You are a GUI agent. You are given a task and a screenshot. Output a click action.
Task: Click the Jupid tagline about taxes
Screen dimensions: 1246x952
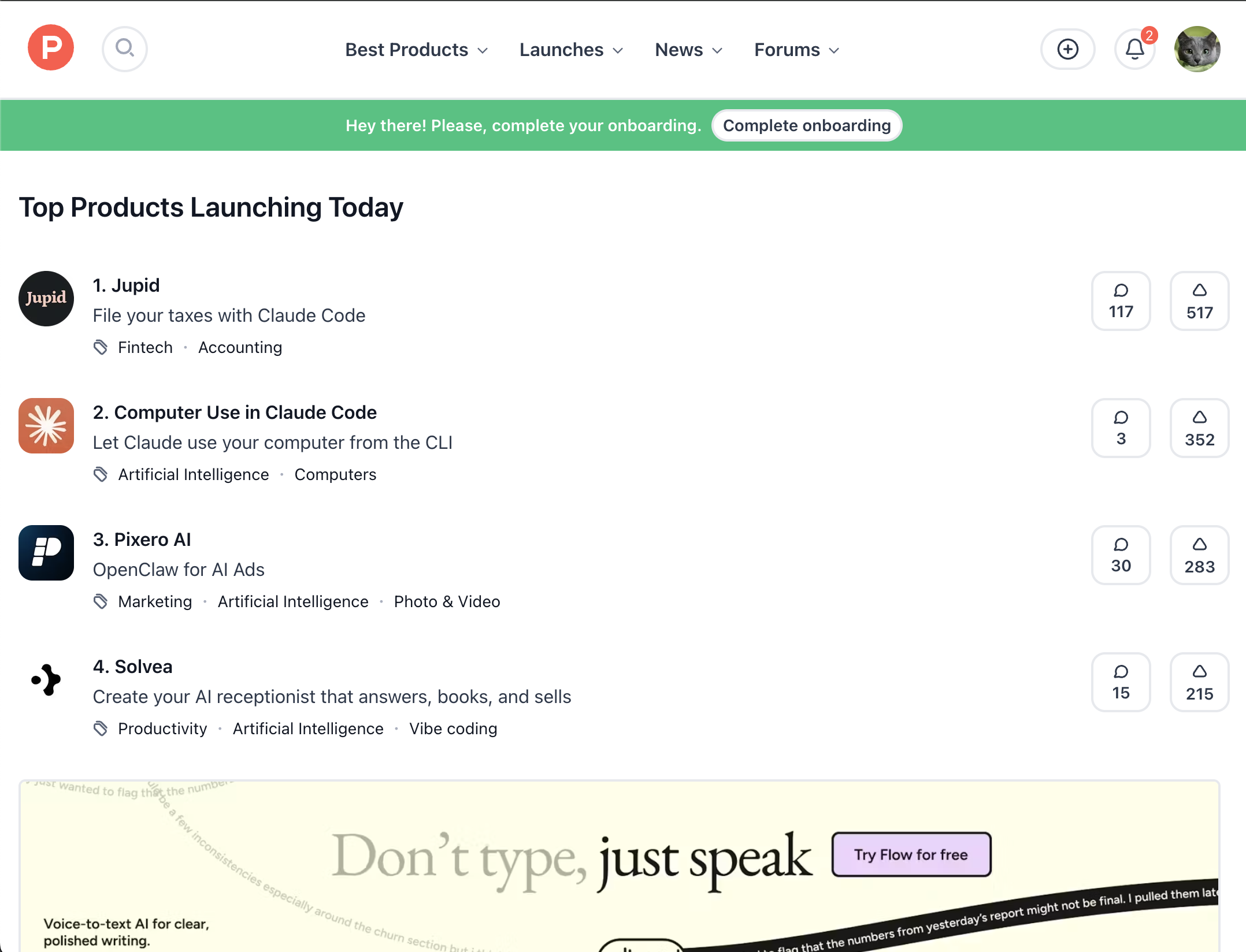[229, 315]
